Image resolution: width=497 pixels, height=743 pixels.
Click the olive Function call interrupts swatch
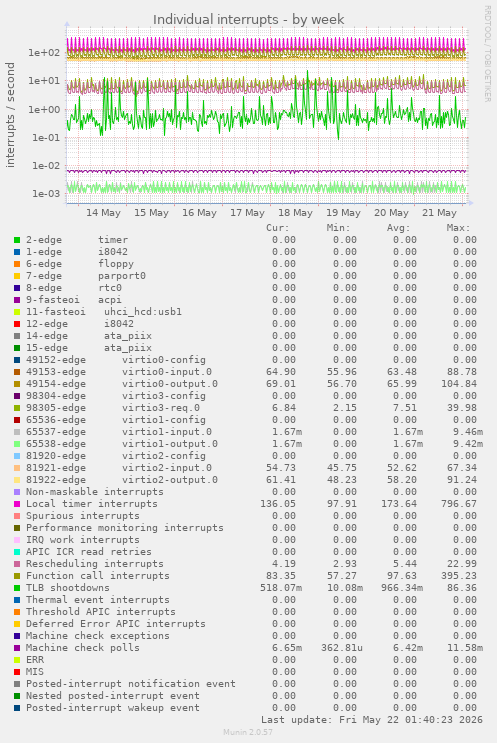17,576
